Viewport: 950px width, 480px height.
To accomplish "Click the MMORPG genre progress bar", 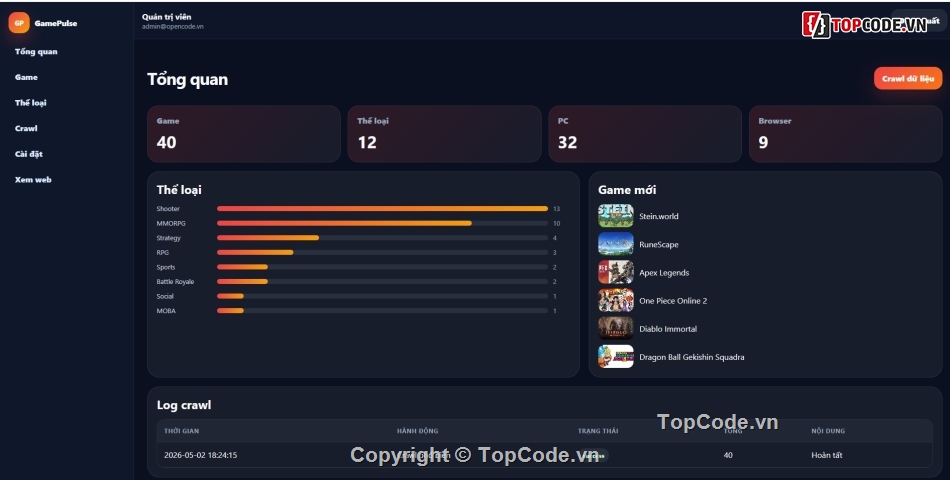I will 382,223.
